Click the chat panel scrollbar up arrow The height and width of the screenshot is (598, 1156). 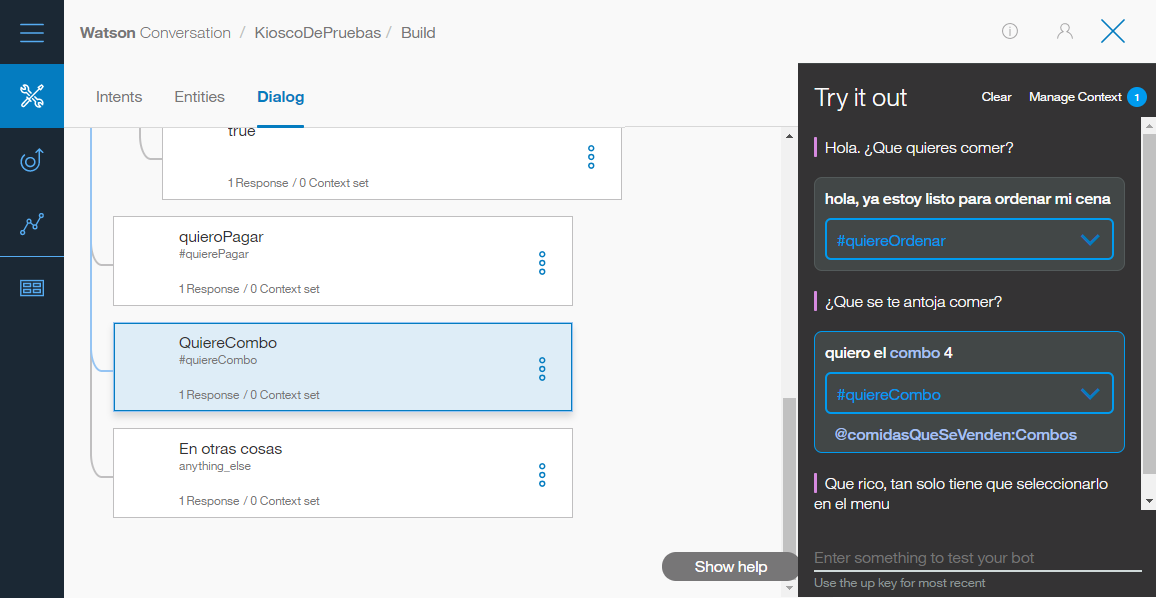tap(1149, 125)
